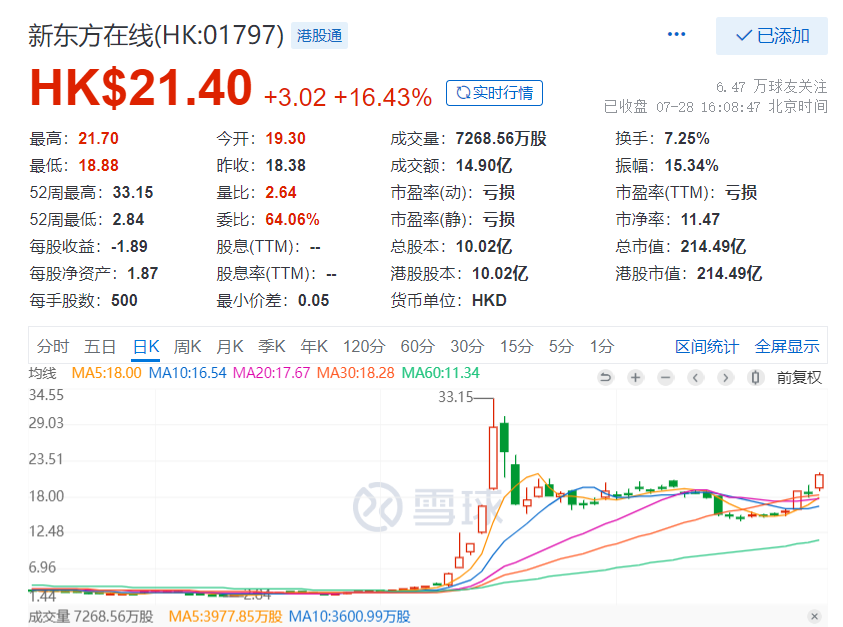Open the three-dots more options menu
843x627 pixels.
click(x=677, y=35)
